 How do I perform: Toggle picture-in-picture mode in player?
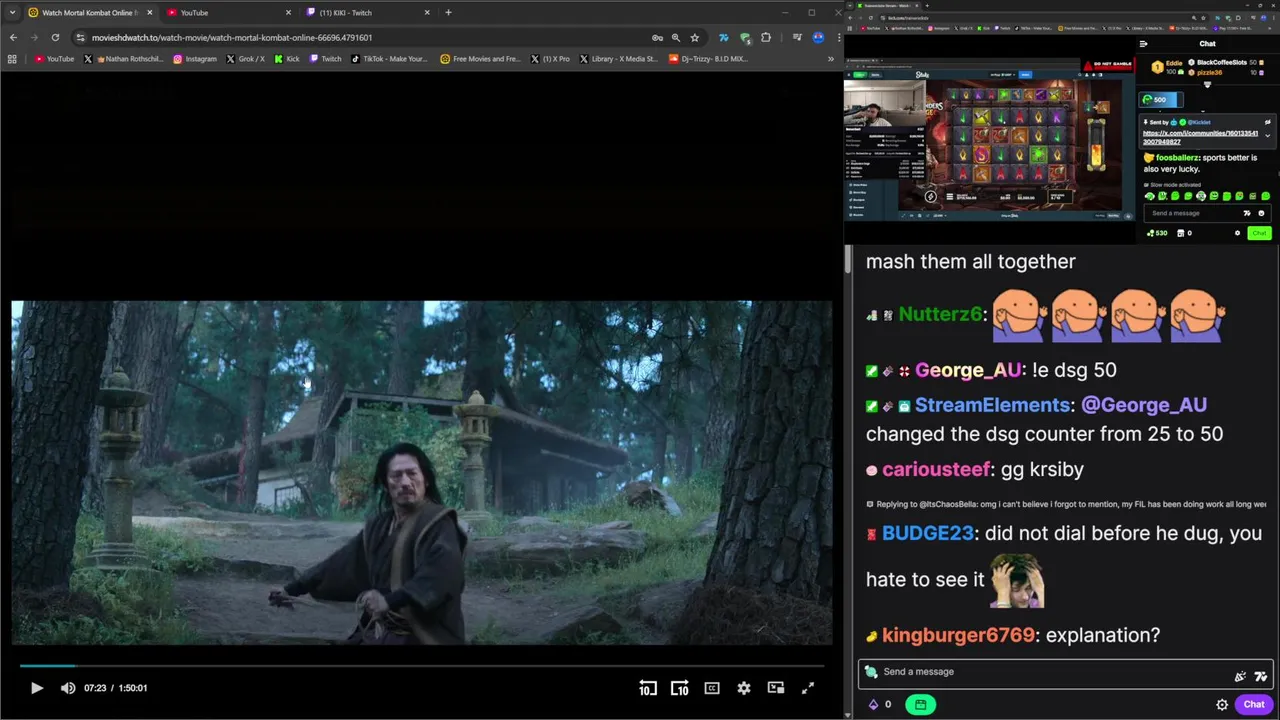[776, 688]
